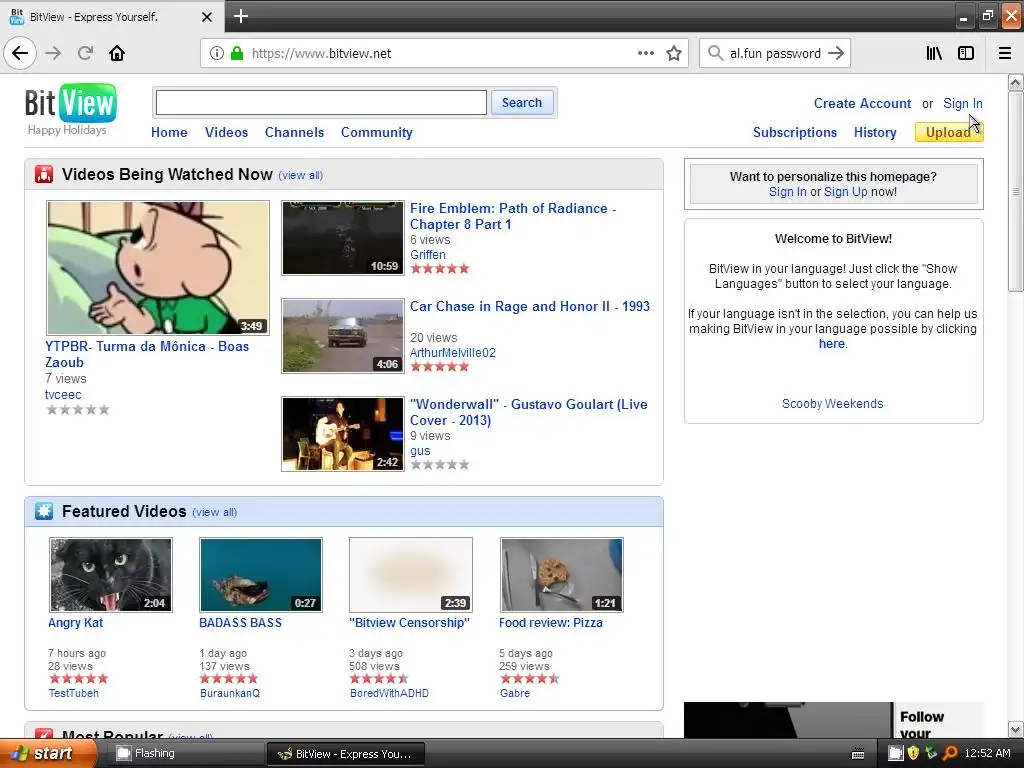
Task: Open the Angry Kat thumbnail
Action: [111, 575]
